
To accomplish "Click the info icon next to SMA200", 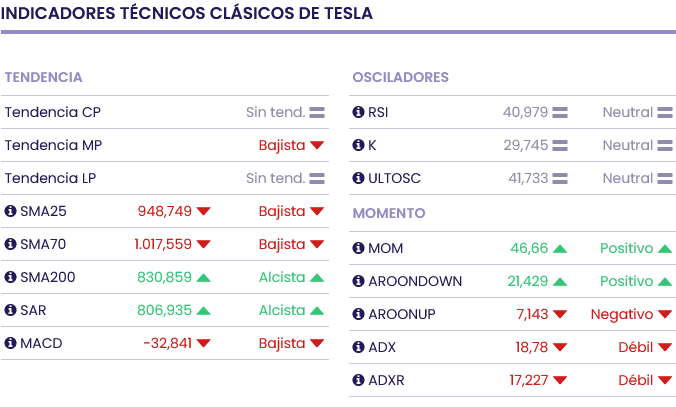I will coord(11,277).
